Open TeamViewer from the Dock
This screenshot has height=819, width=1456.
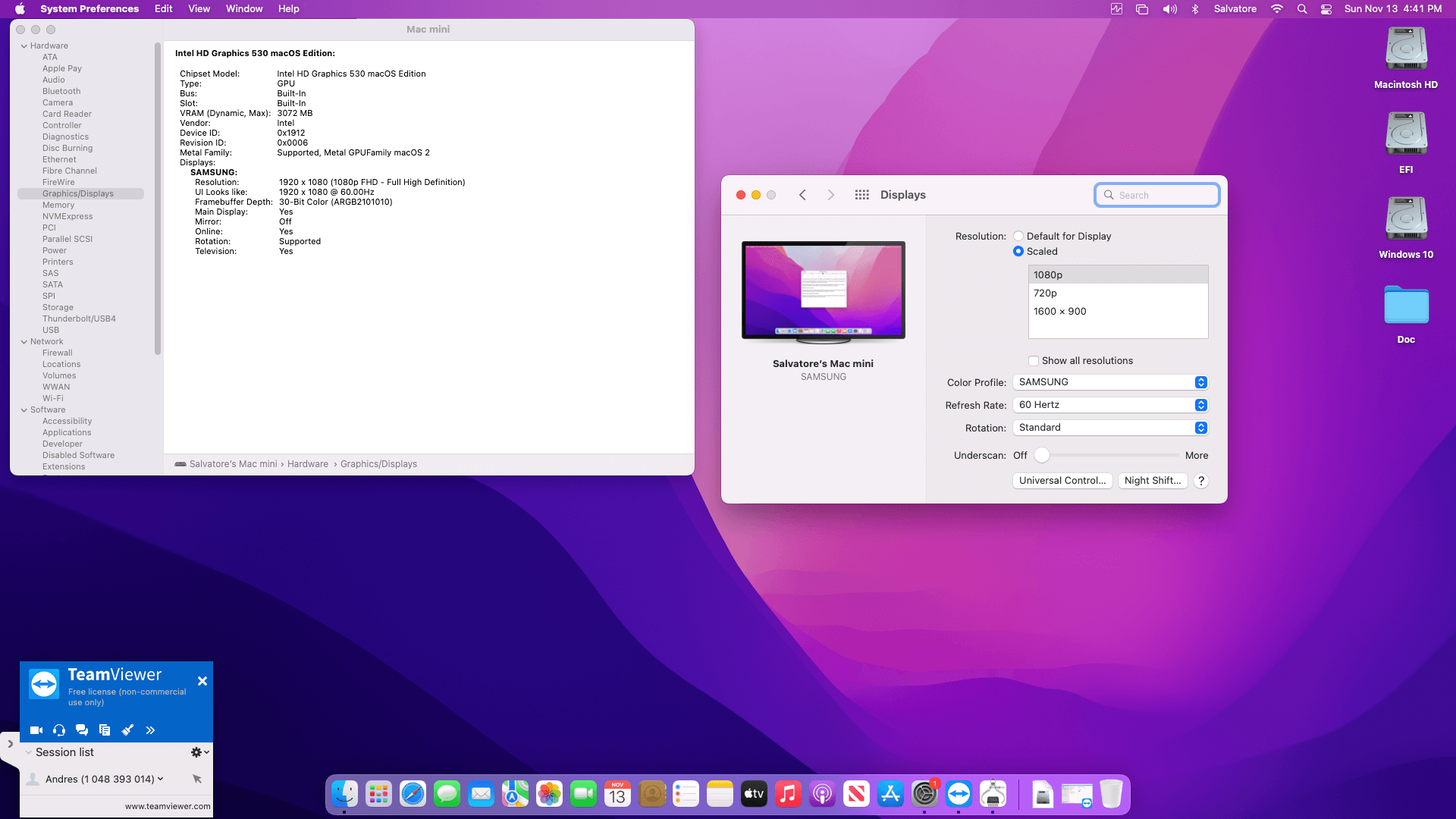click(959, 794)
